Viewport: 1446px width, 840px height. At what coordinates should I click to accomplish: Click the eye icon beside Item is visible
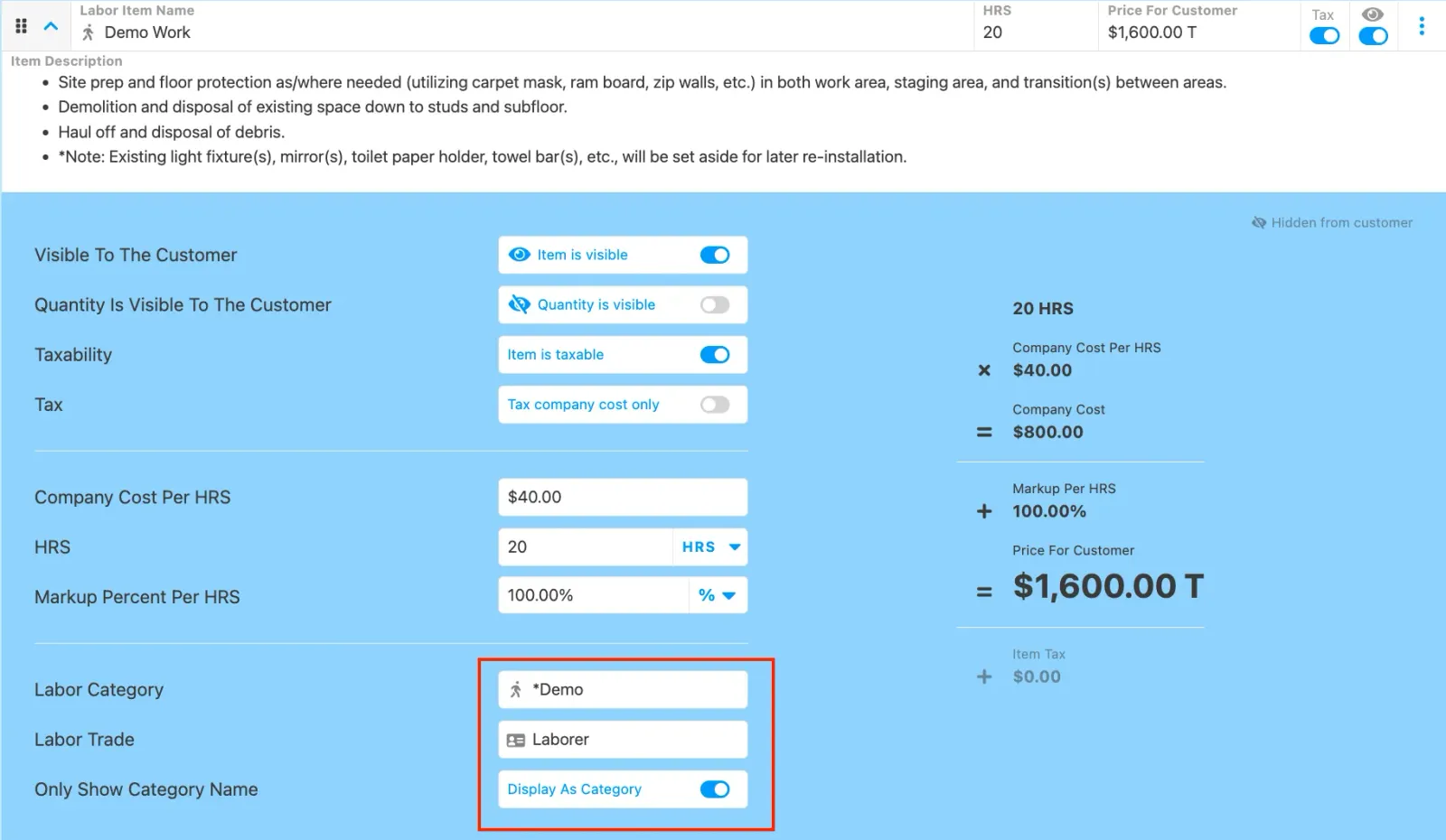point(519,255)
